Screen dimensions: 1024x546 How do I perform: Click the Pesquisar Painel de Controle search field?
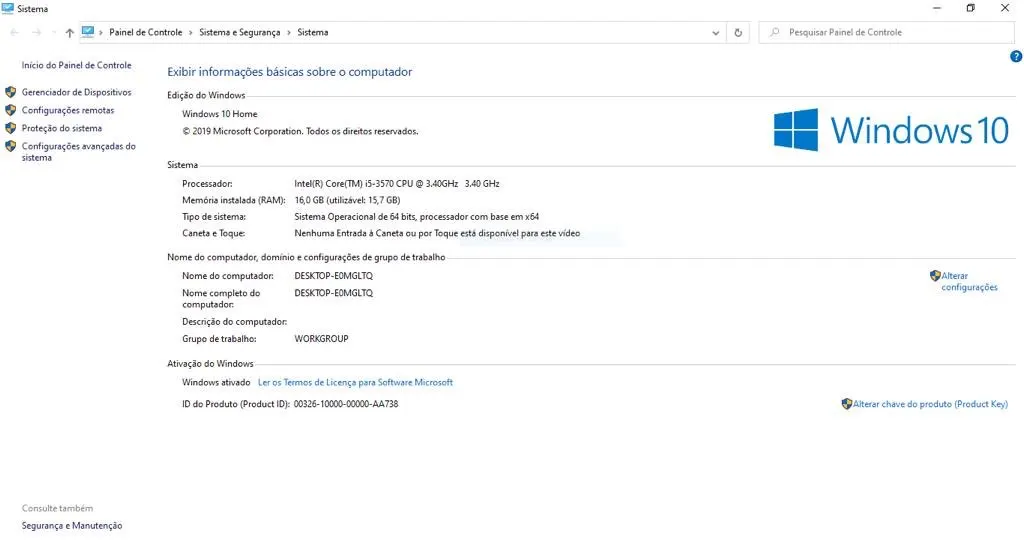[x=886, y=32]
